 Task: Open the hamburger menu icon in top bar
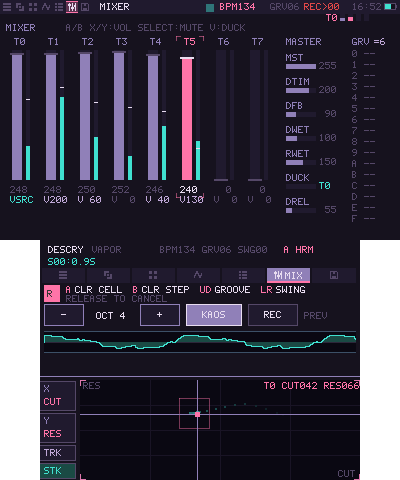click(7, 7)
